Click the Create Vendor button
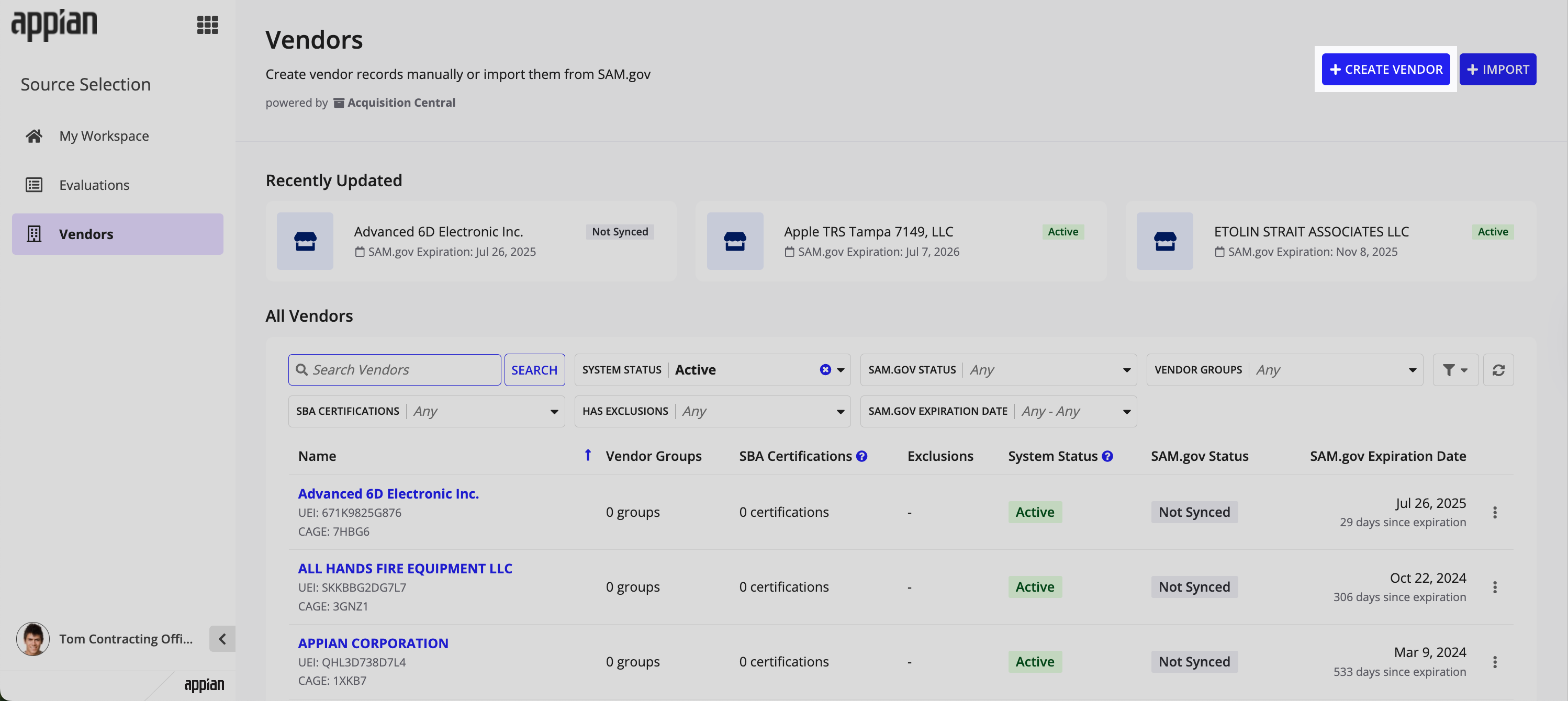The height and width of the screenshot is (701, 1568). tap(1385, 70)
